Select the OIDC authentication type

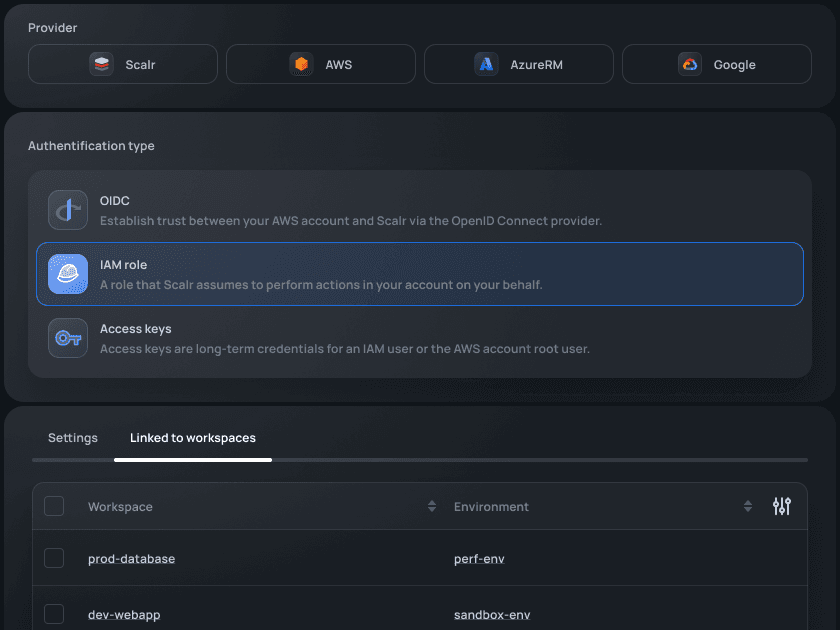click(420, 210)
